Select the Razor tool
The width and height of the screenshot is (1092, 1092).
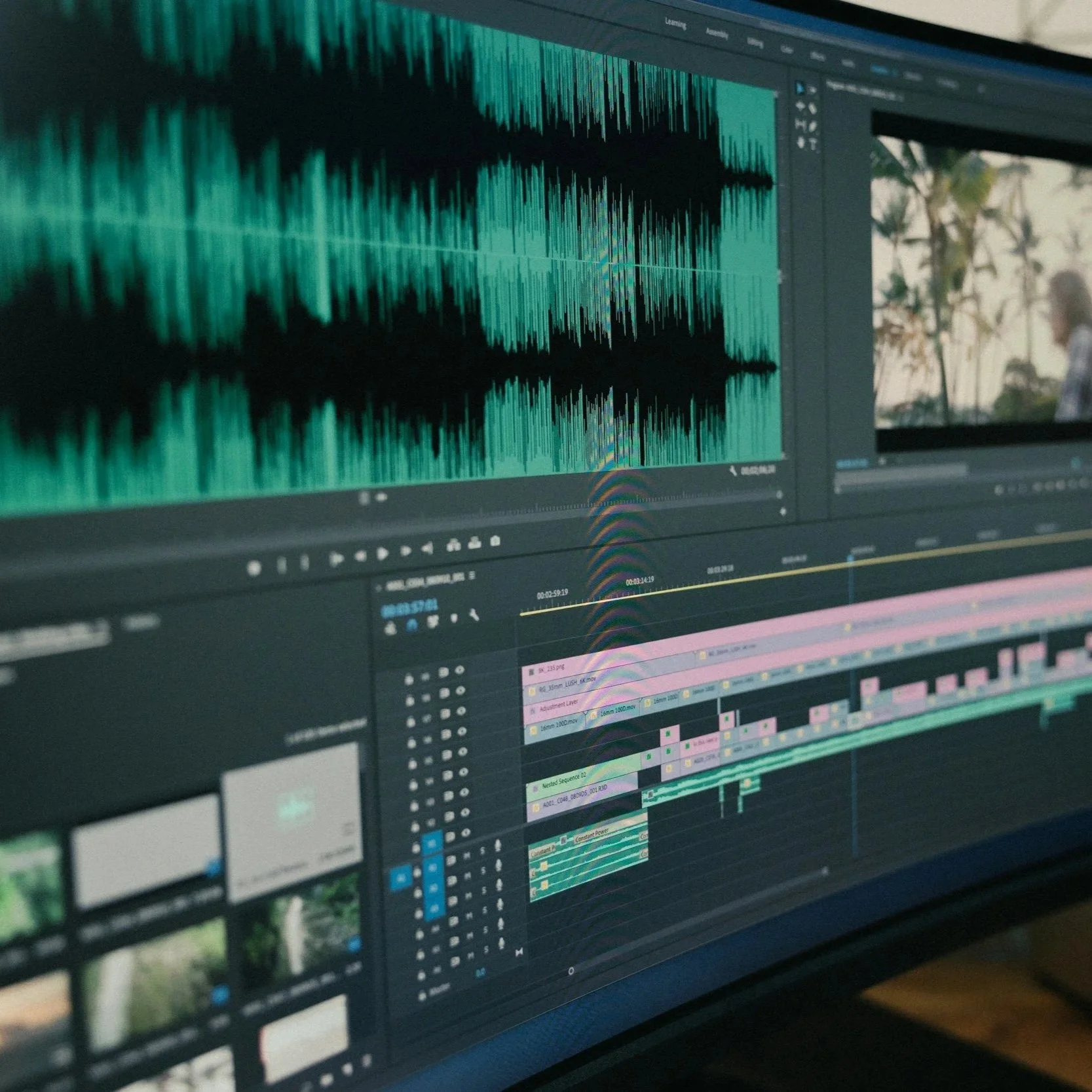pos(813,108)
